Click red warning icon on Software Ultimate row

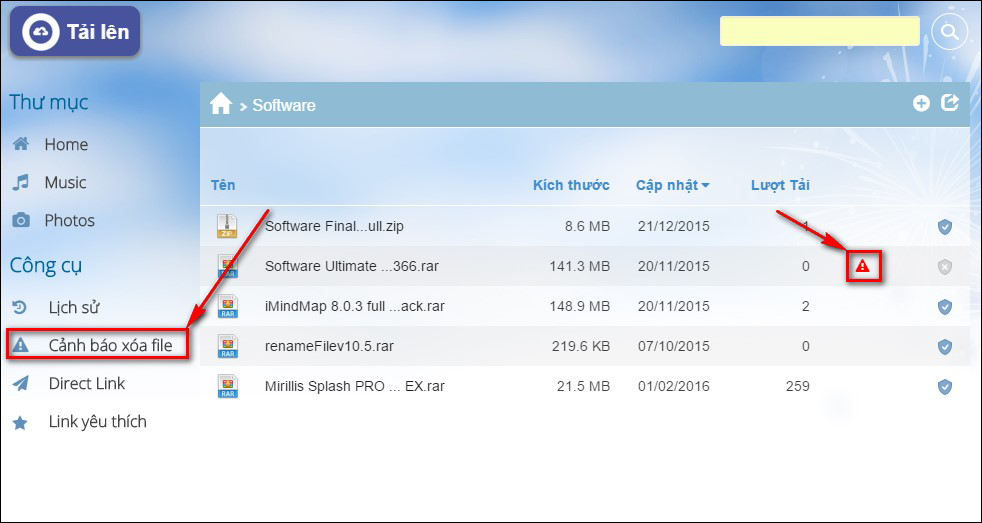[x=863, y=267]
